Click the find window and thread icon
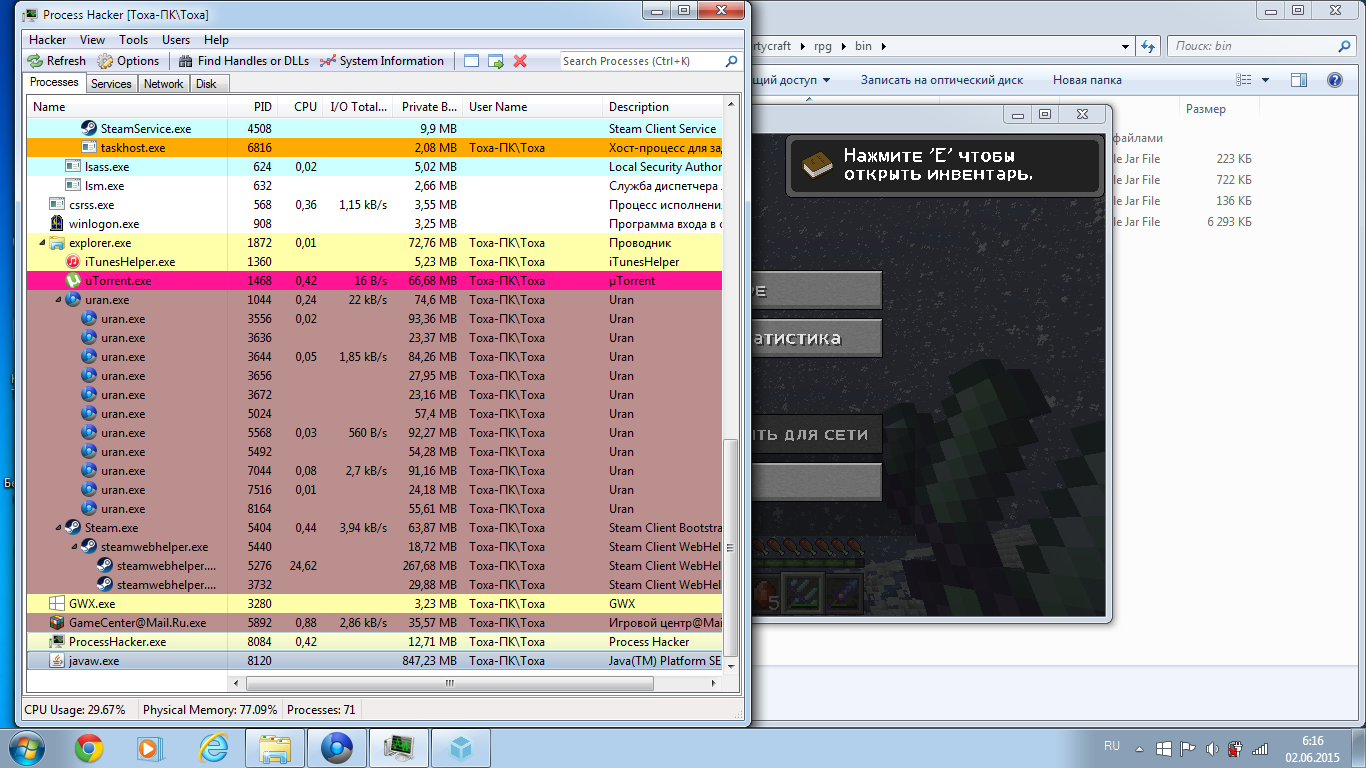 point(496,61)
